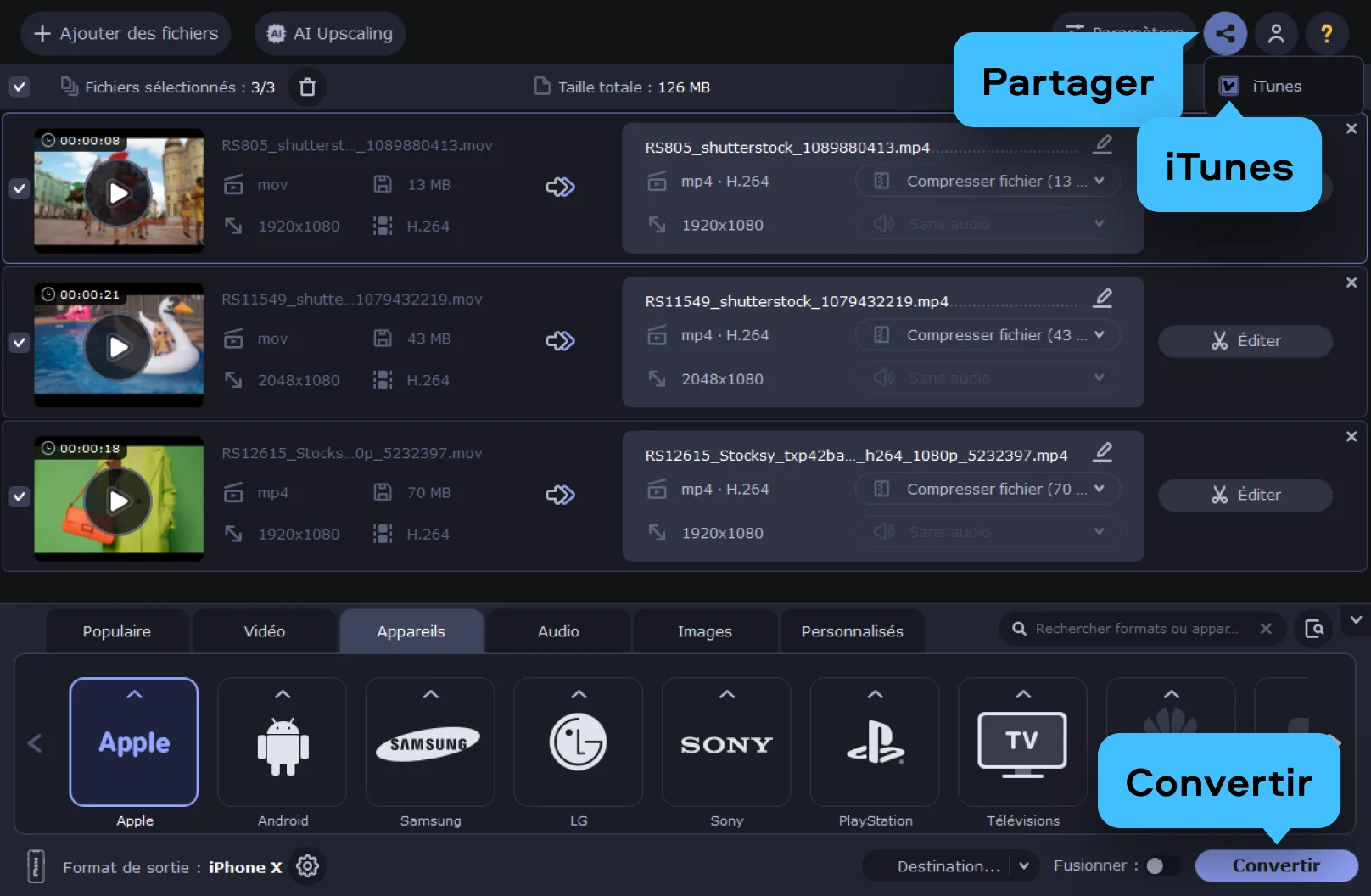Open the Populaire formats tab
This screenshot has height=896, width=1371.
(x=117, y=631)
